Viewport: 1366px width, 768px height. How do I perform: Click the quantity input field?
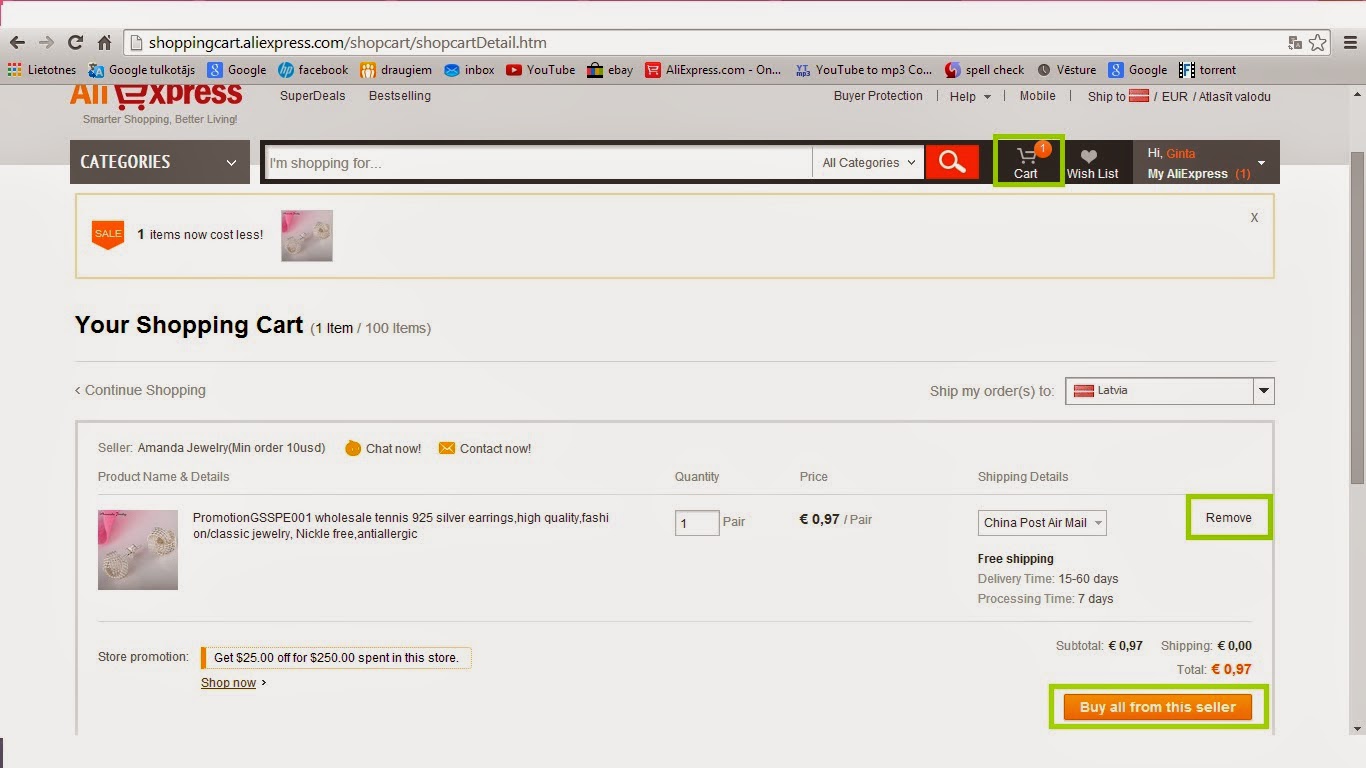coord(697,523)
